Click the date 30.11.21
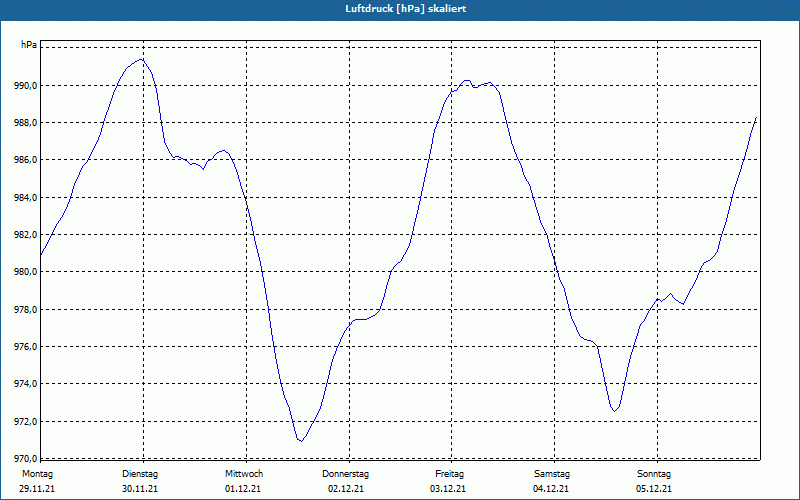The width and height of the screenshot is (800, 500). point(140,489)
